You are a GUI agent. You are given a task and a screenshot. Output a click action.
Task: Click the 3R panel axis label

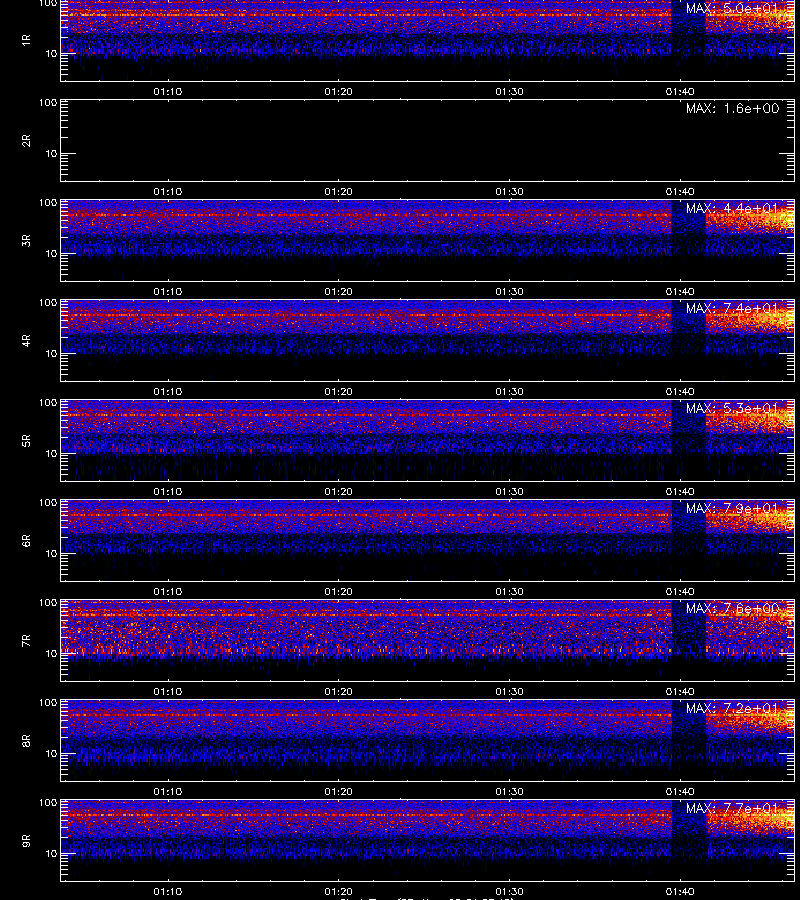click(26, 240)
